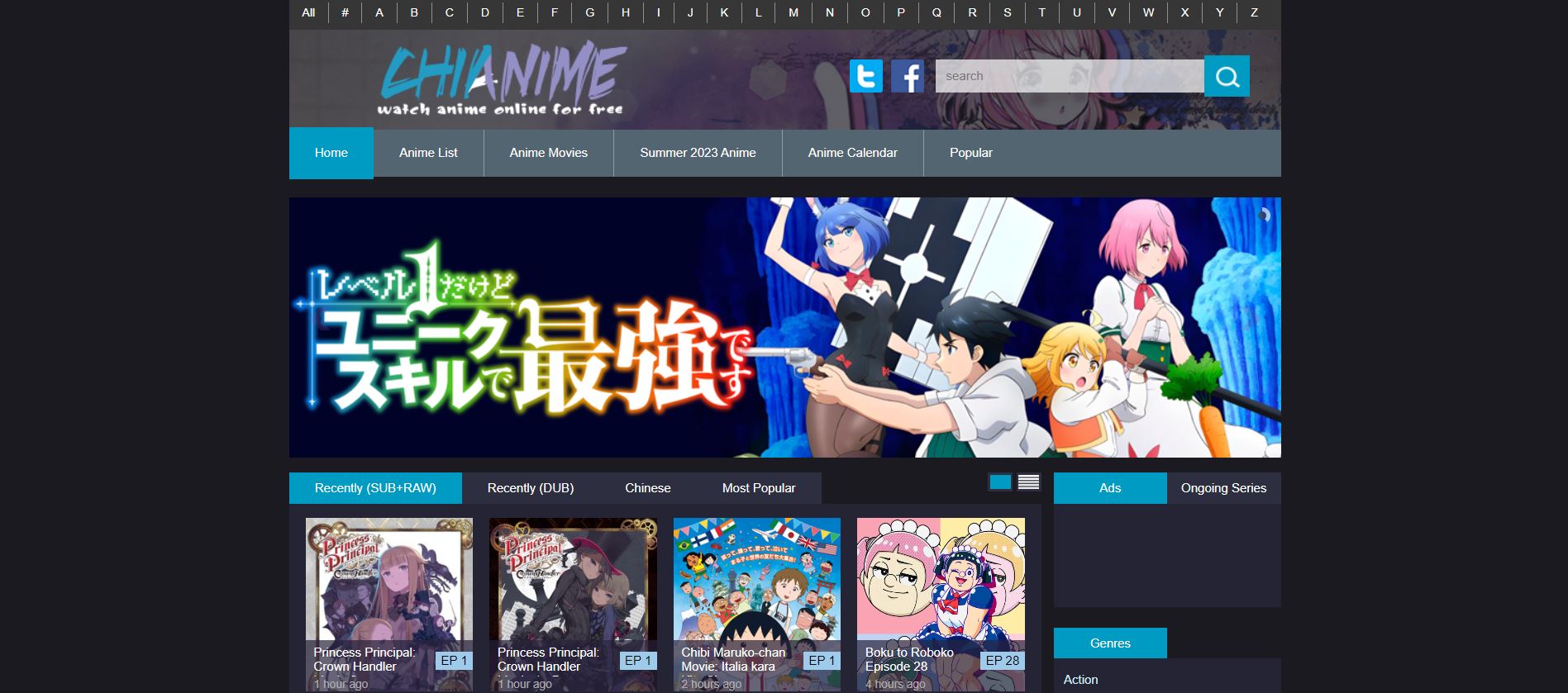
Task: Click the search magnifier button
Action: click(1227, 76)
